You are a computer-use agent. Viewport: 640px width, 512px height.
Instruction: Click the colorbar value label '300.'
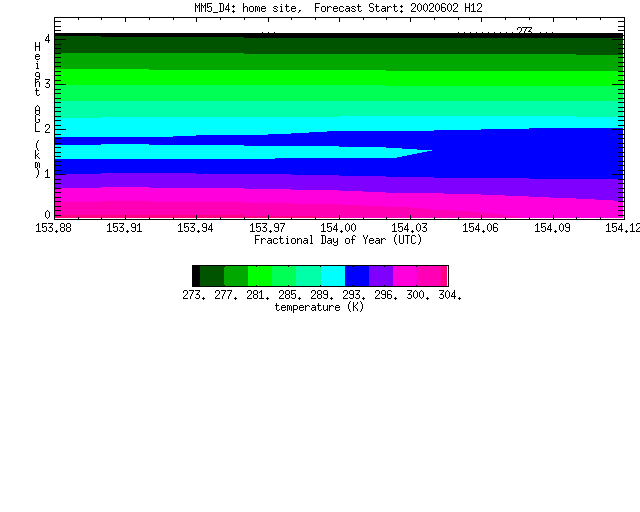418,295
